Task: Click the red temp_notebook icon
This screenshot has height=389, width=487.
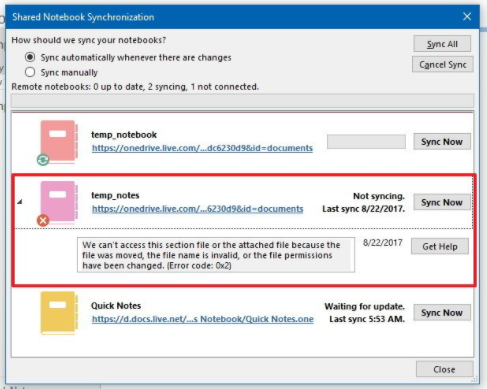Action: 59,141
